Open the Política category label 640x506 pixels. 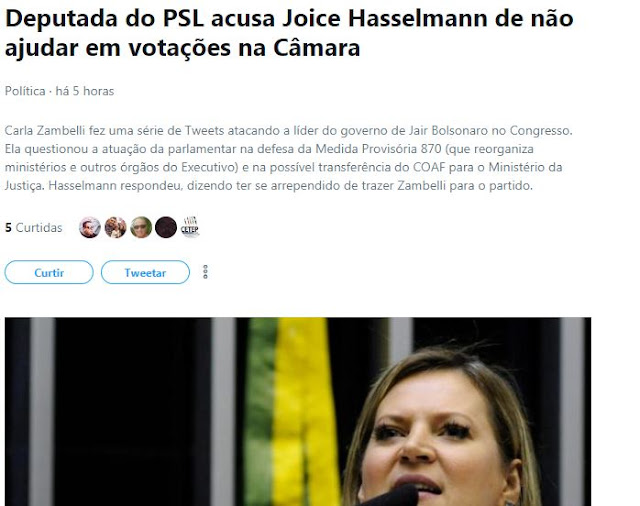tap(25, 91)
